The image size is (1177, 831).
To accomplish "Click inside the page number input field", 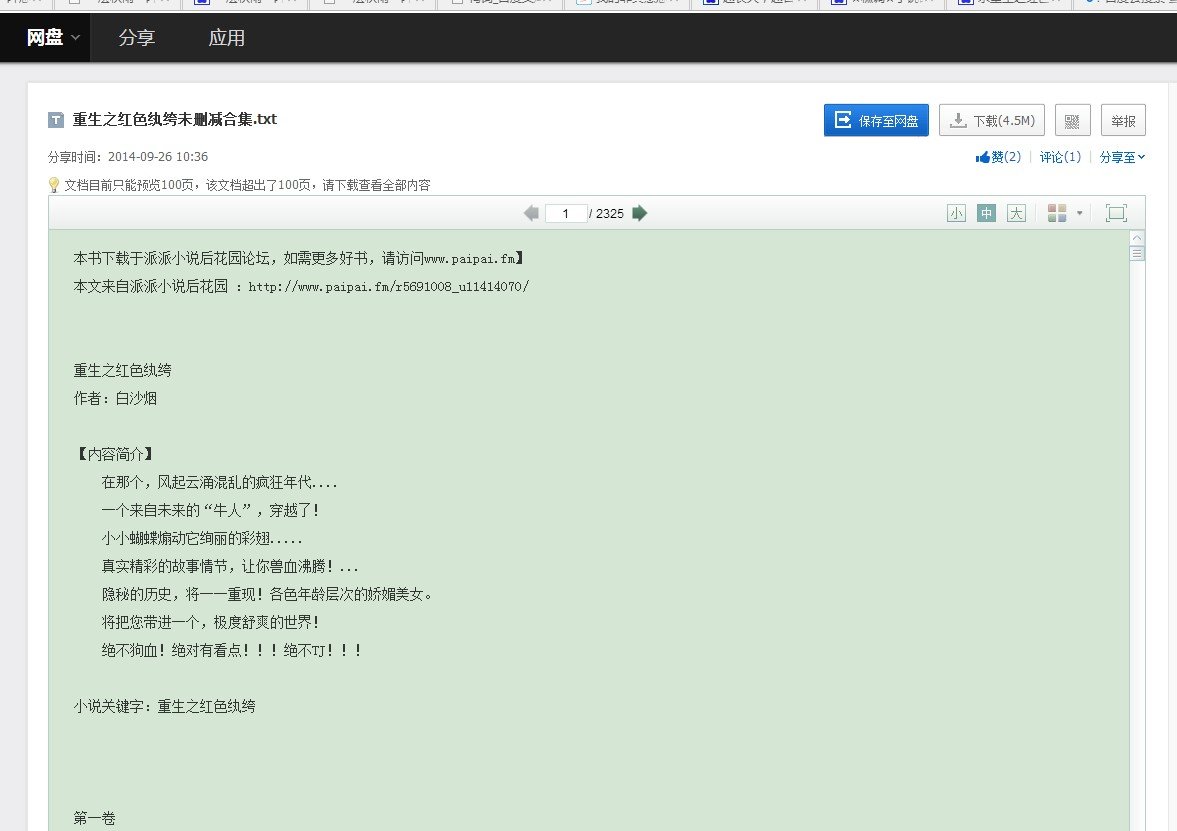I will click(564, 212).
